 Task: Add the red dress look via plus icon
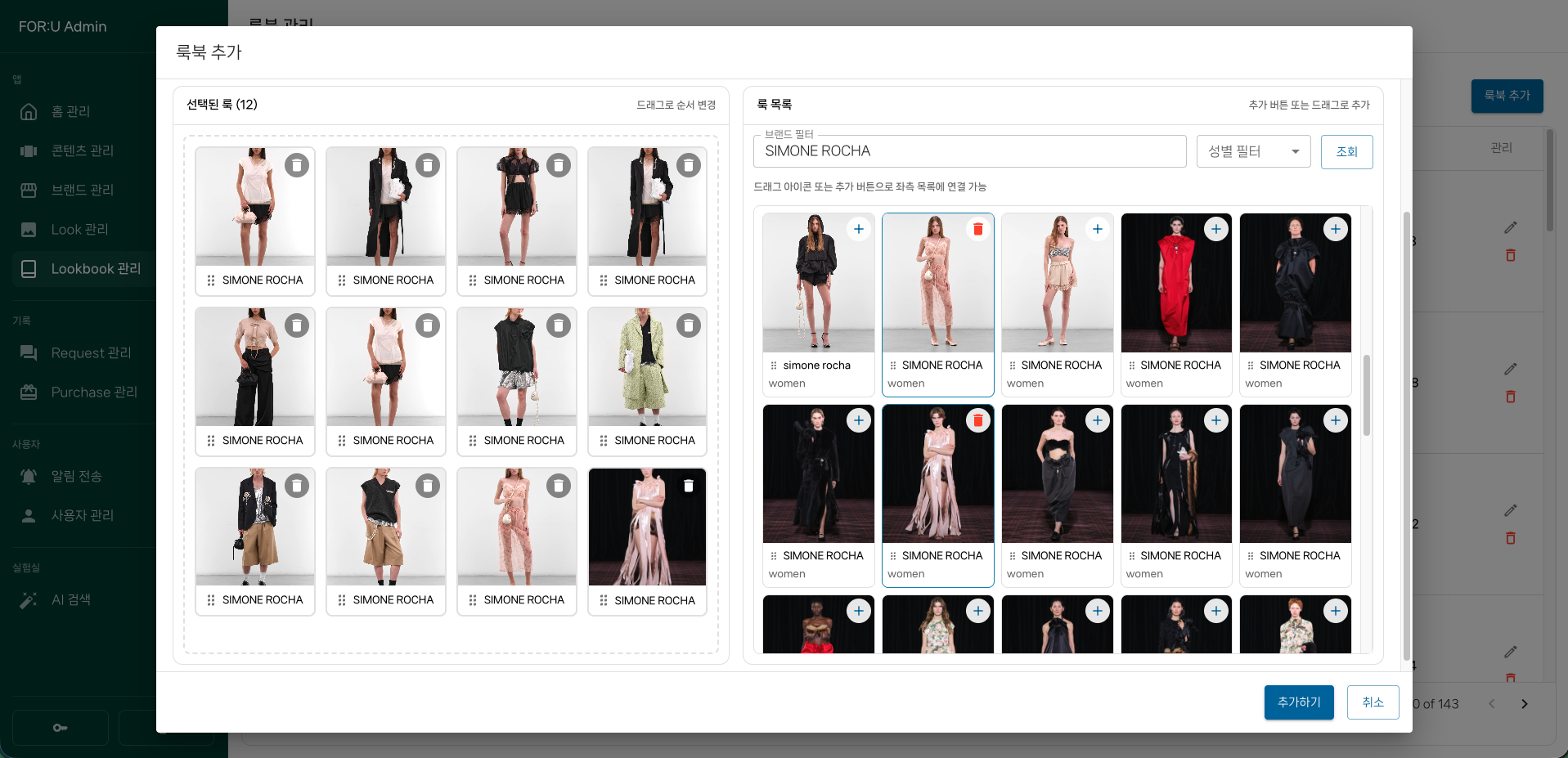(x=1216, y=229)
